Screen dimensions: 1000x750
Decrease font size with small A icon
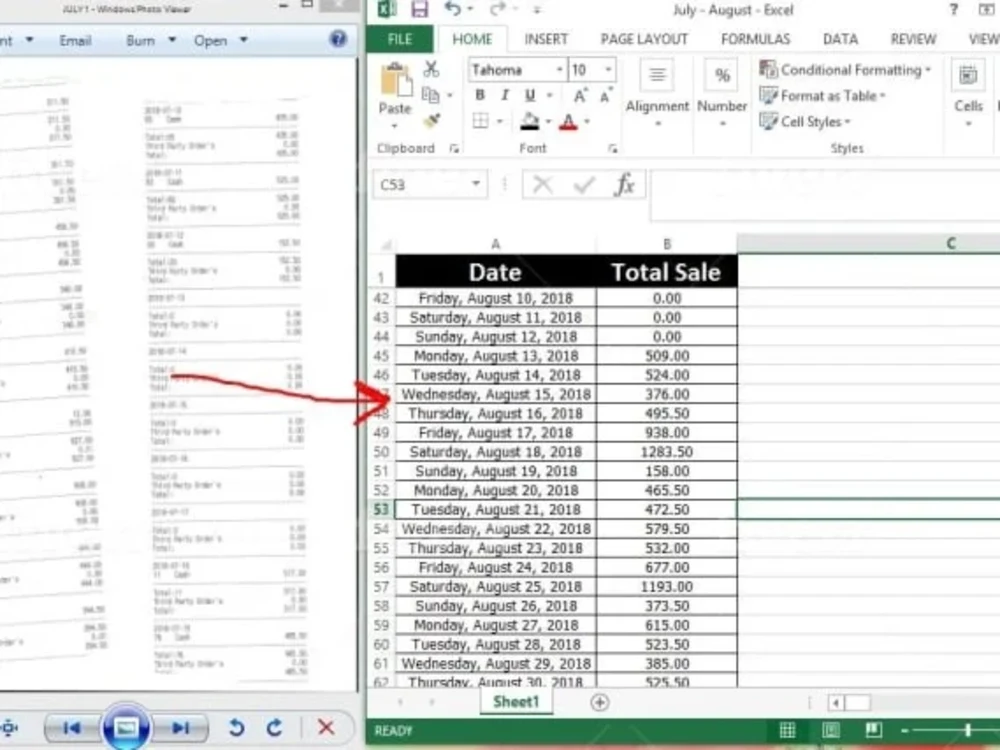[x=605, y=96]
